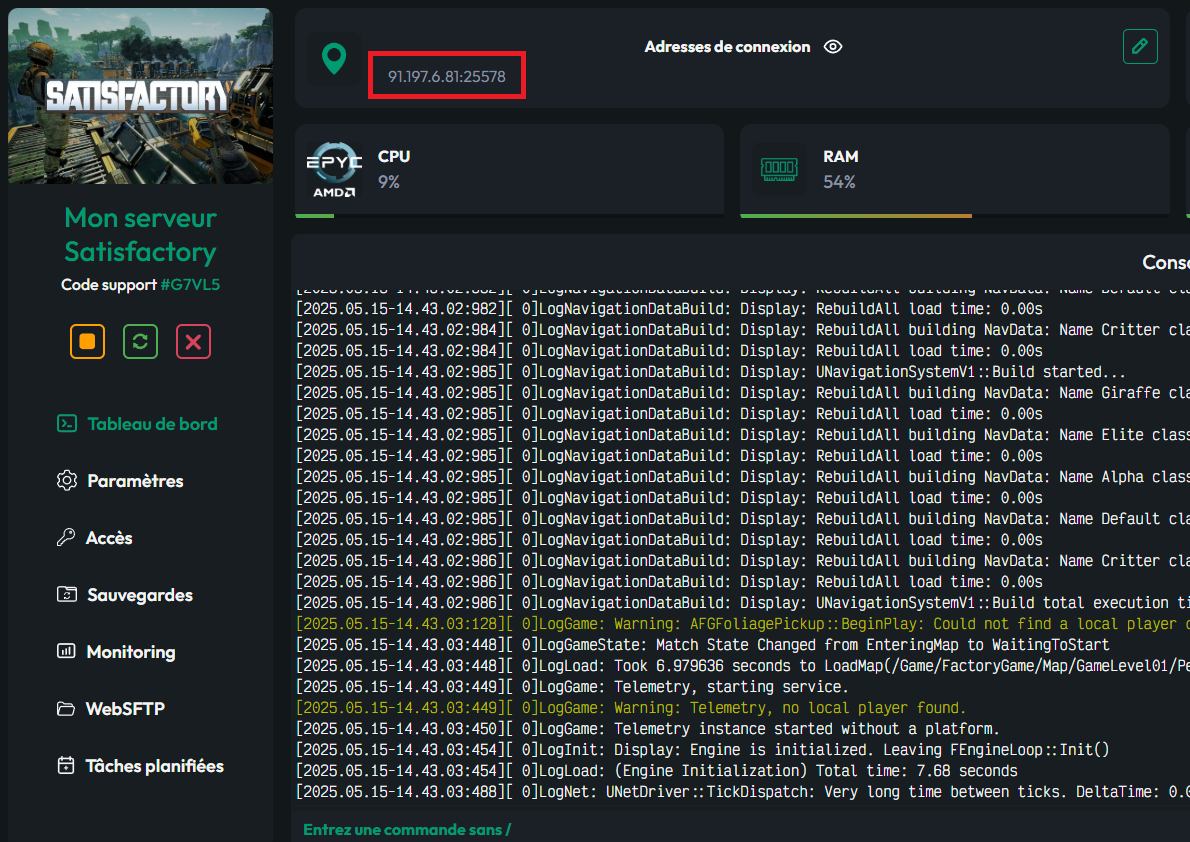Click the WebSFTP folder icon

(66, 708)
